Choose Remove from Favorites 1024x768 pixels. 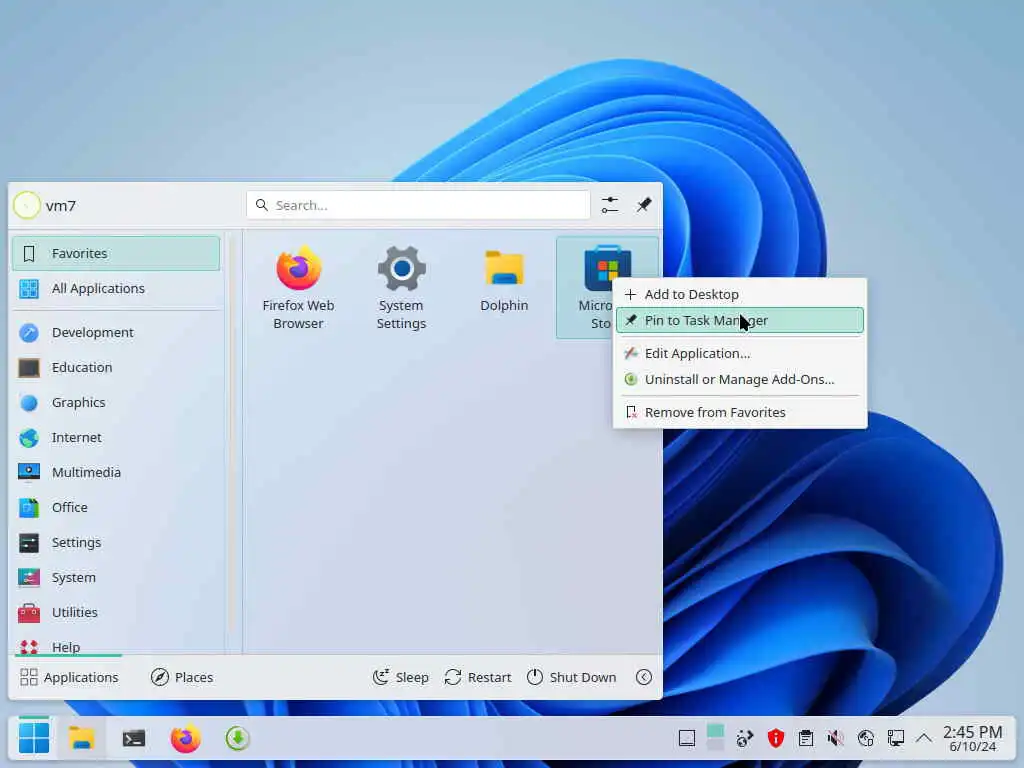pyautogui.click(x=740, y=412)
